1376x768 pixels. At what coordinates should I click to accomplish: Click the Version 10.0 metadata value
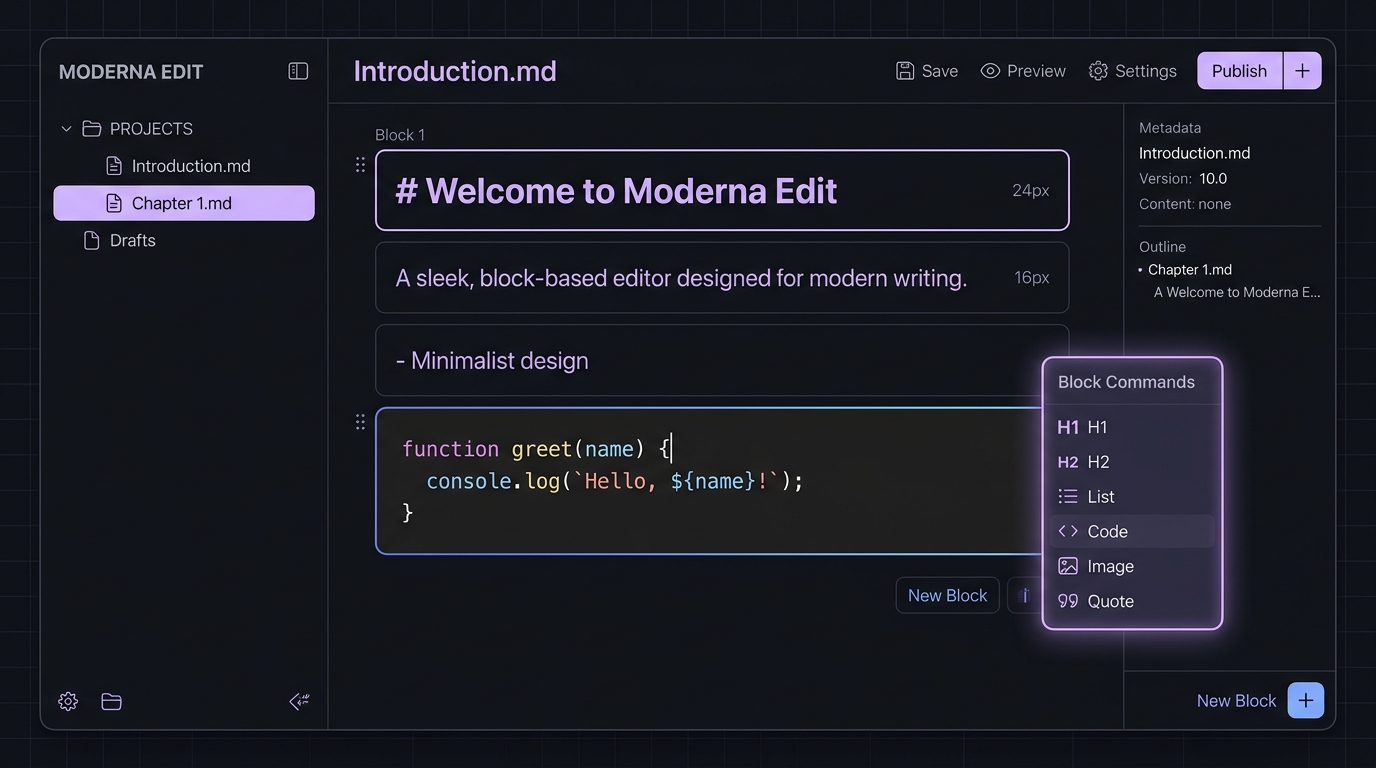(1213, 178)
